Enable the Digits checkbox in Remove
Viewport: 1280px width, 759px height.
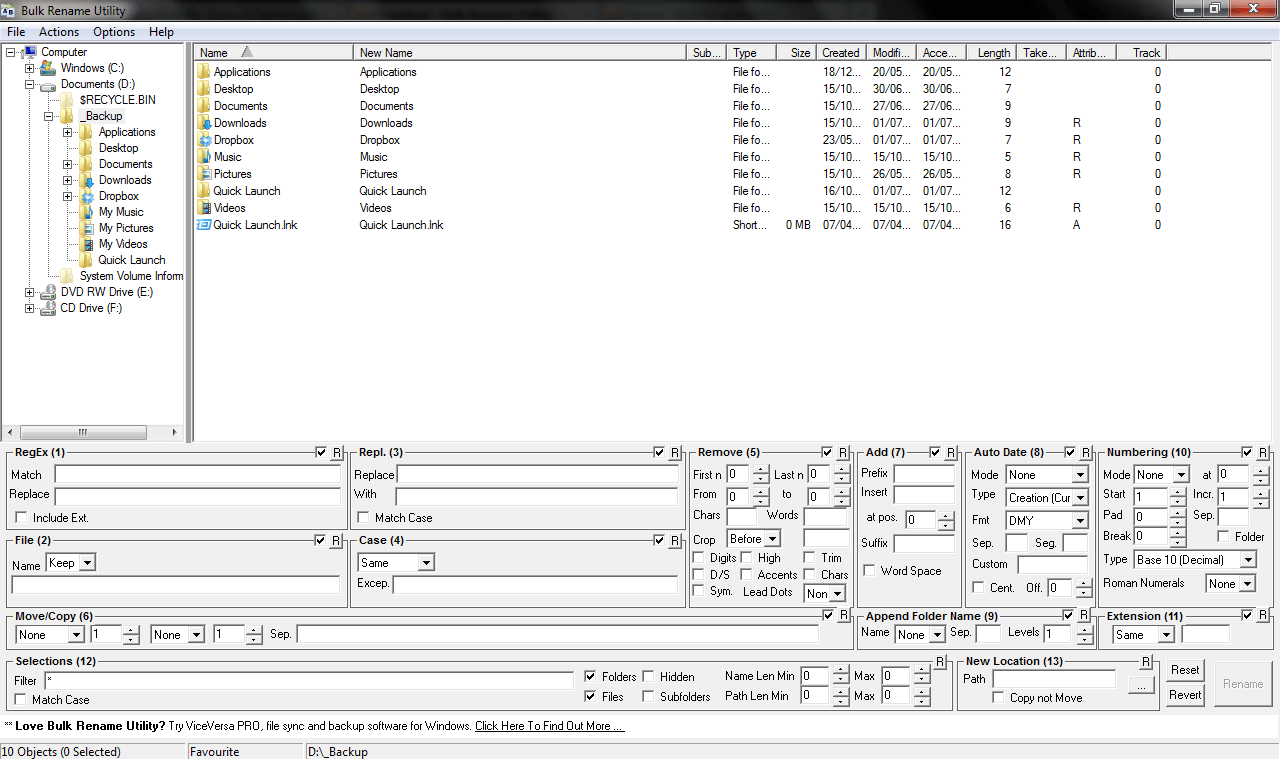click(699, 558)
